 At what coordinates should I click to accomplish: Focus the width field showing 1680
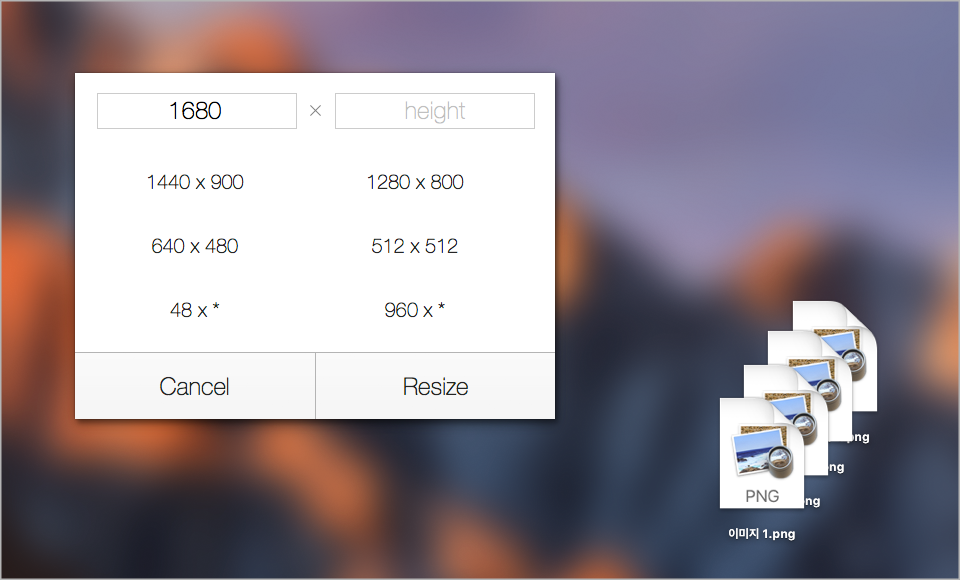(x=197, y=111)
